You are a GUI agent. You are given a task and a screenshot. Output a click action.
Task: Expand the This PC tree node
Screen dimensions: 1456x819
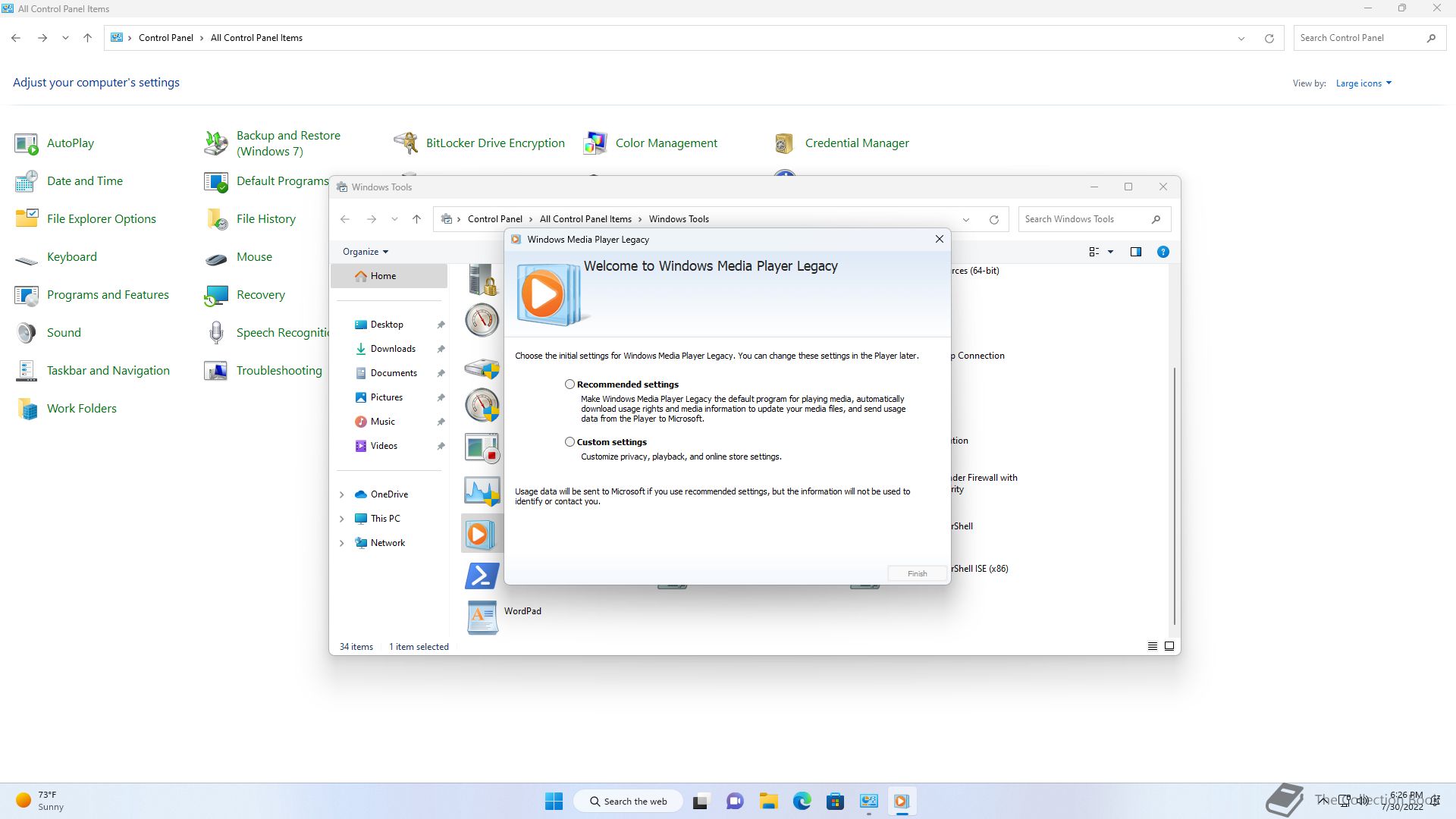pyautogui.click(x=341, y=519)
